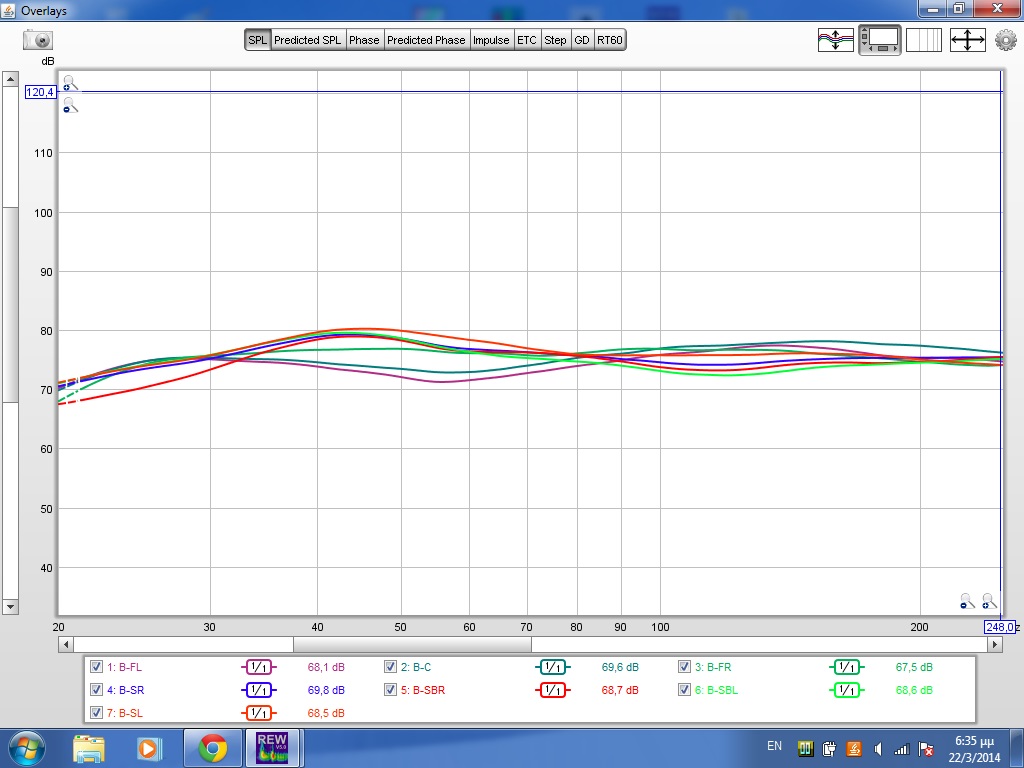
Task: Switch to the Impulse tab
Action: pos(491,40)
